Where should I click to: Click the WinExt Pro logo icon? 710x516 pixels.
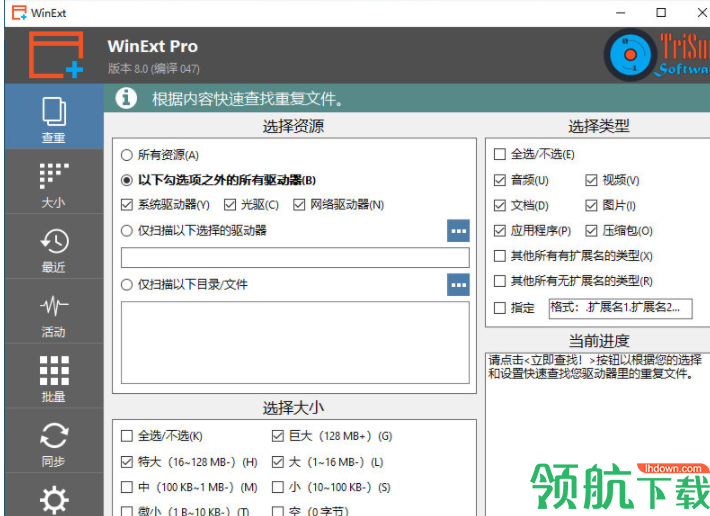[56, 55]
